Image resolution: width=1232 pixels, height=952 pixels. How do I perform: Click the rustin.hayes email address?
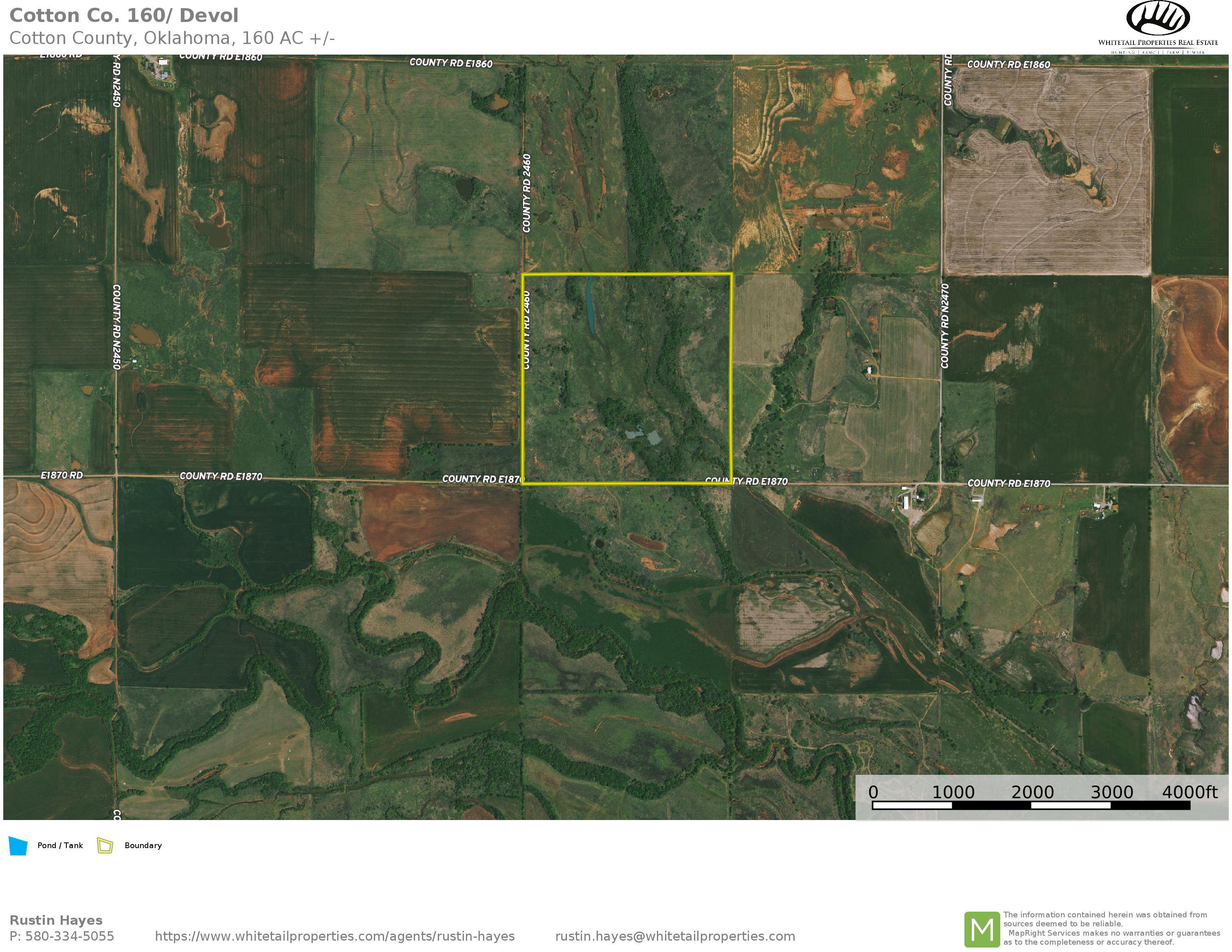tap(675, 936)
